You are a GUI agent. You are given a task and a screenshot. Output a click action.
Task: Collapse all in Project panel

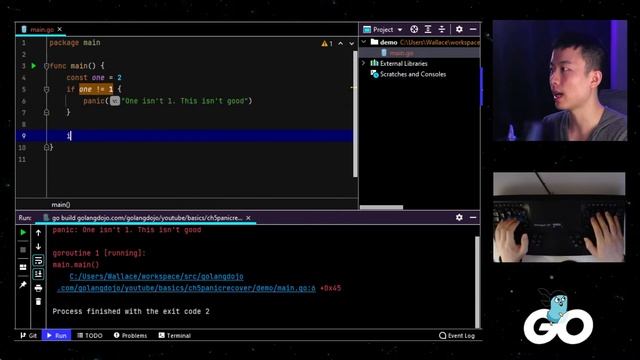(x=442, y=29)
